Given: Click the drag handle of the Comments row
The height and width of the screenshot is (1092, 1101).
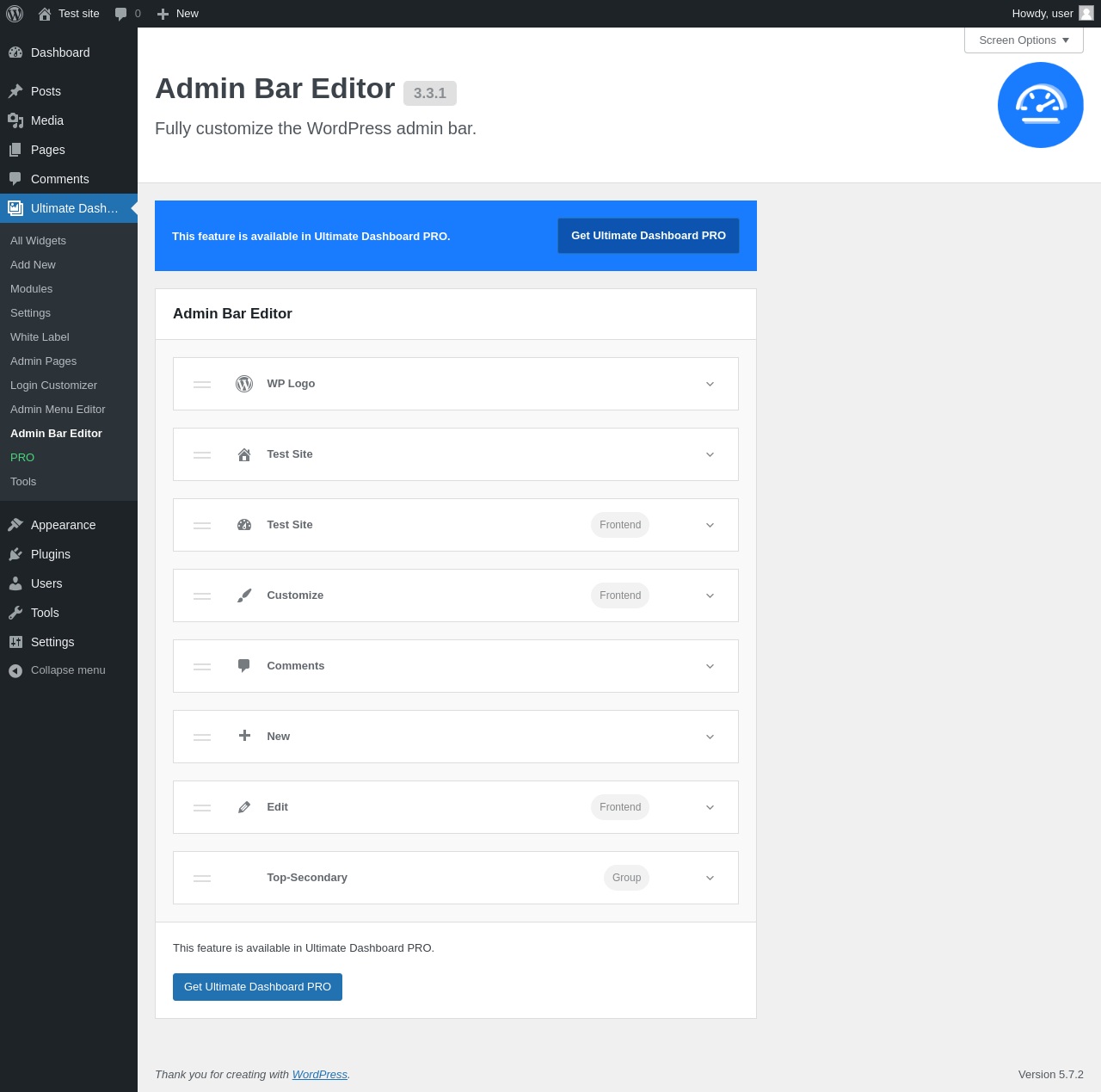Looking at the screenshot, I should 202,666.
